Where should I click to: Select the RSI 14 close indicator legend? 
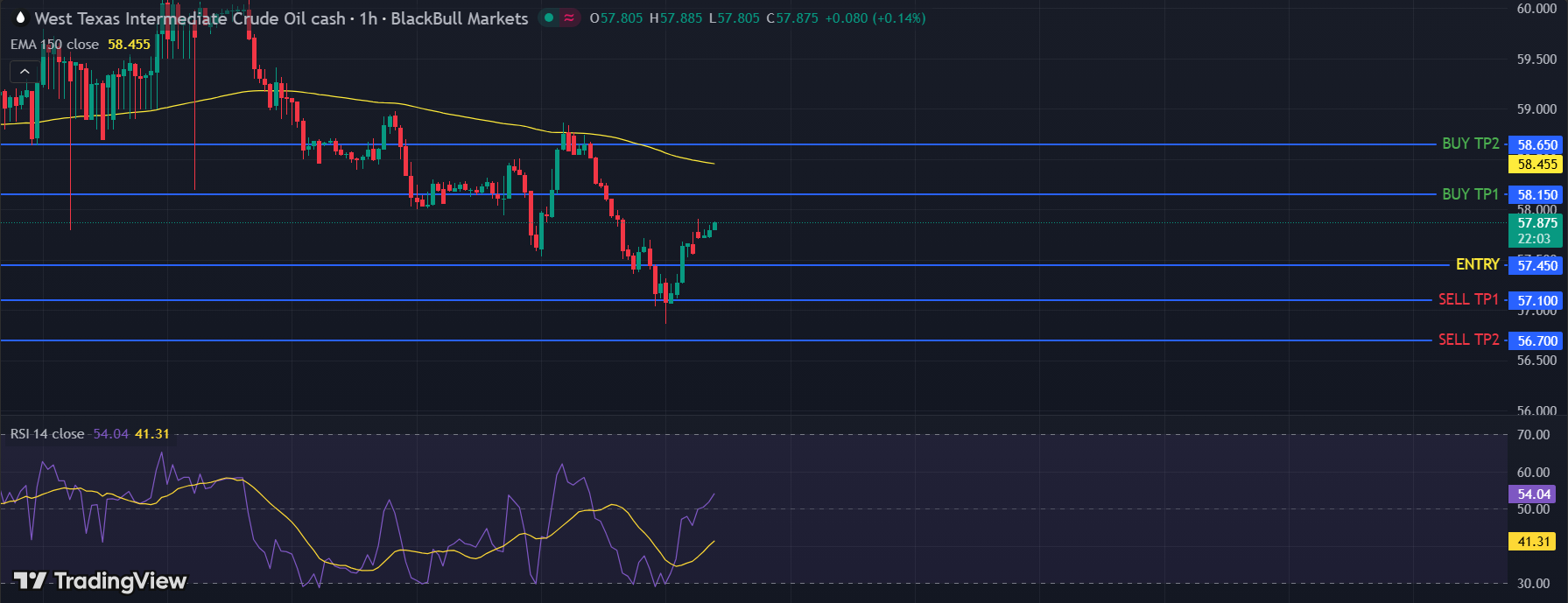[47, 434]
